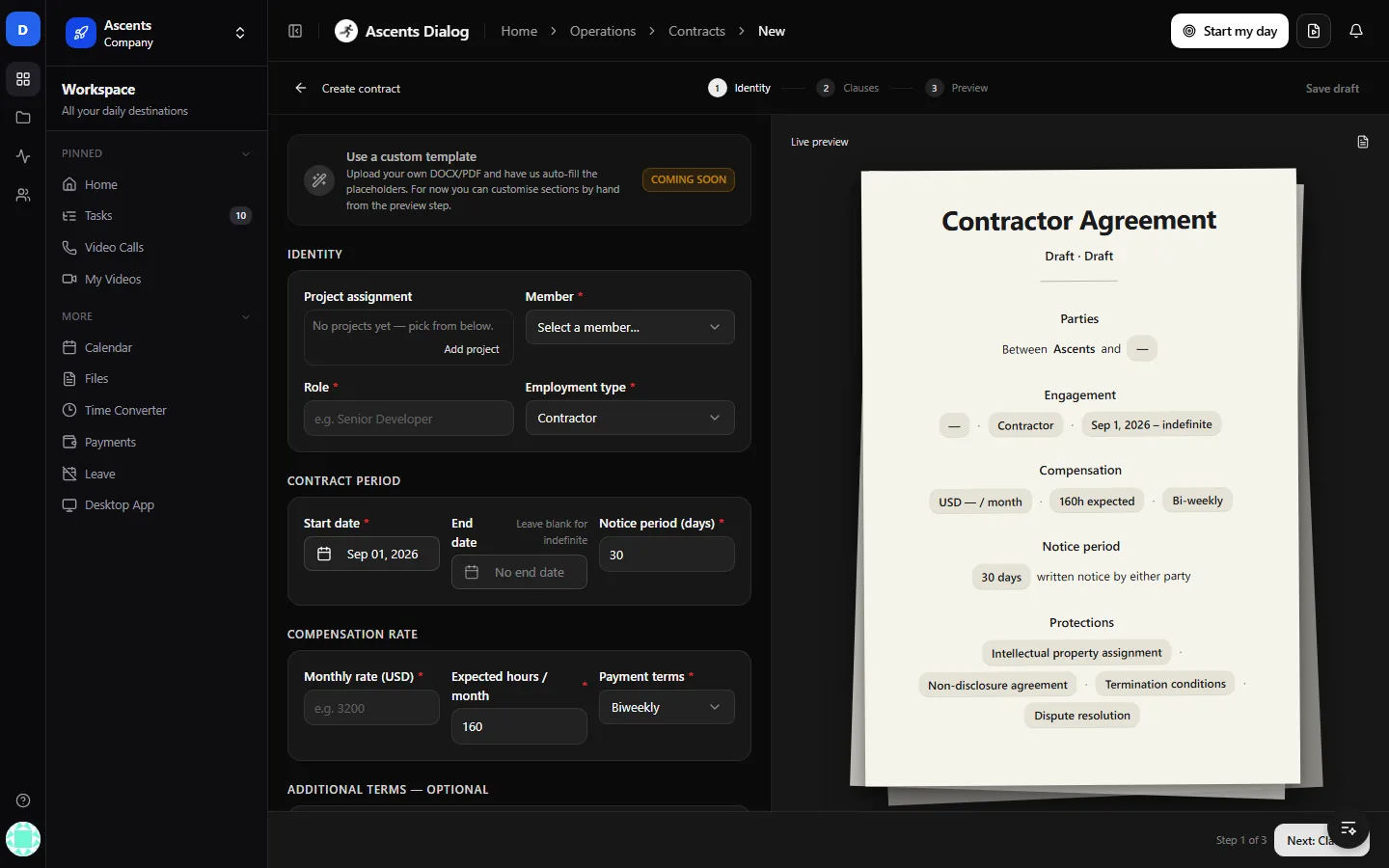The width and height of the screenshot is (1389, 868).
Task: Open notifications bell
Action: point(1356,31)
